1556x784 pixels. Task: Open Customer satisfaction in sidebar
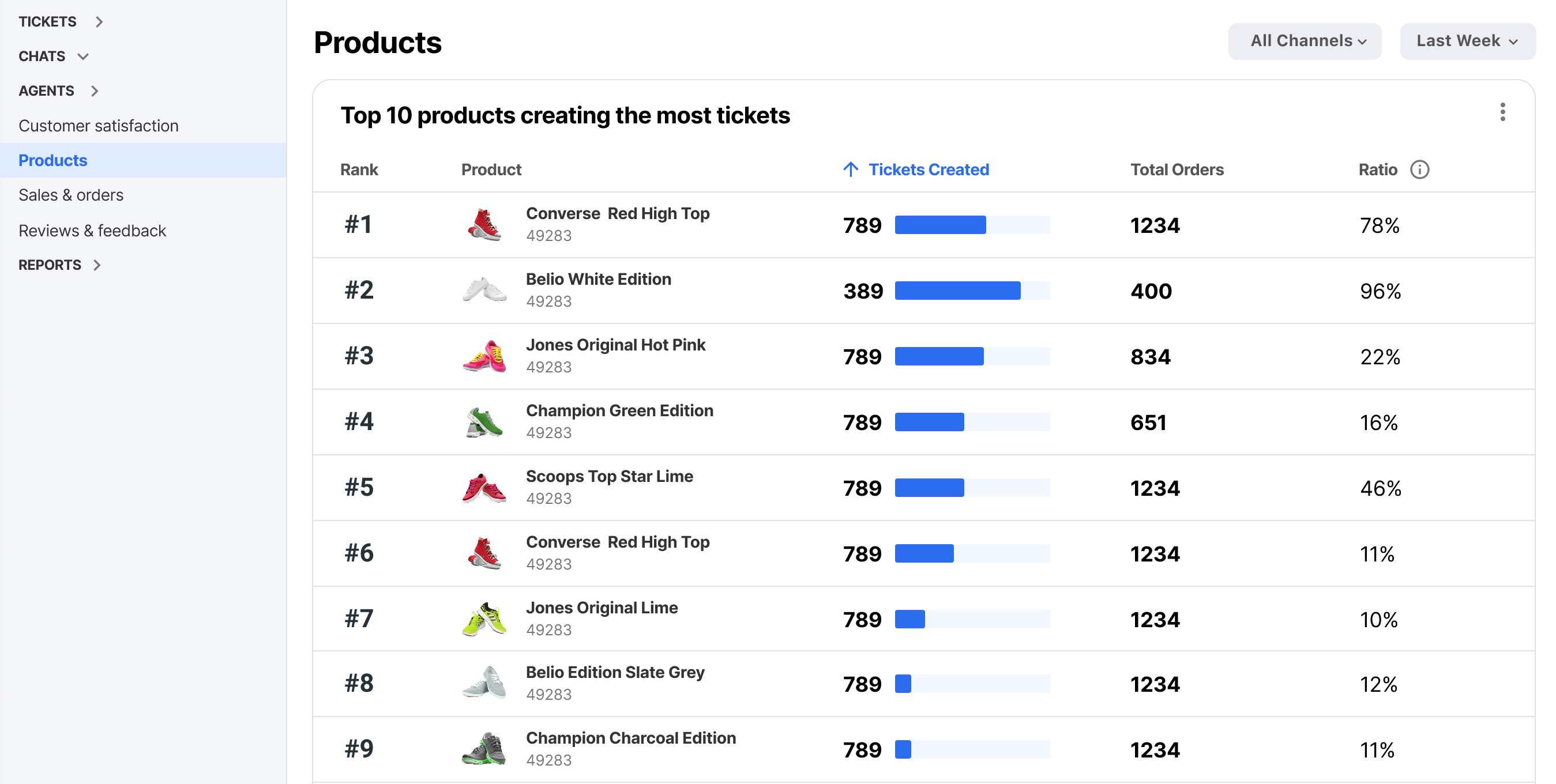(99, 126)
